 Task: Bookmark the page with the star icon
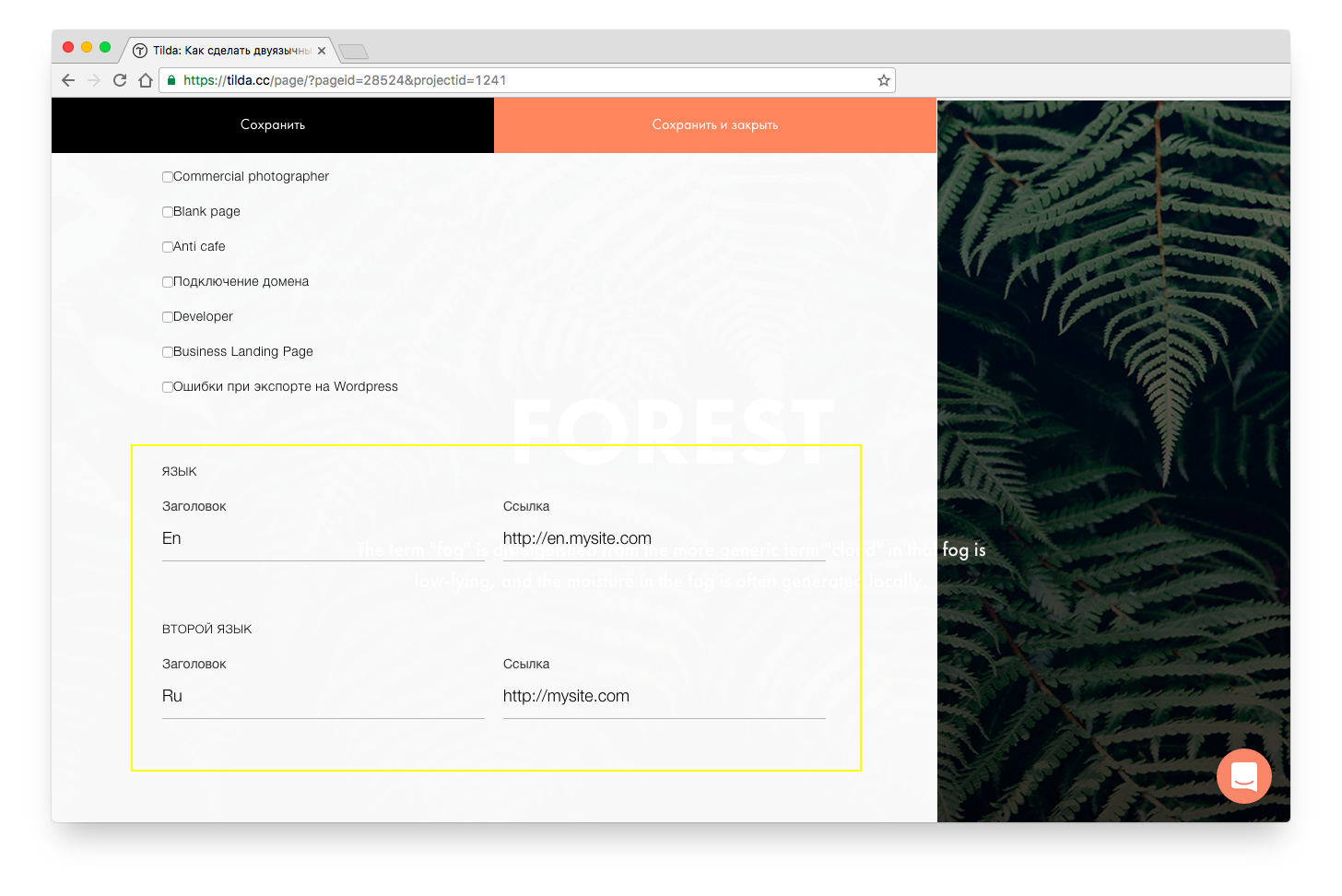[884, 80]
